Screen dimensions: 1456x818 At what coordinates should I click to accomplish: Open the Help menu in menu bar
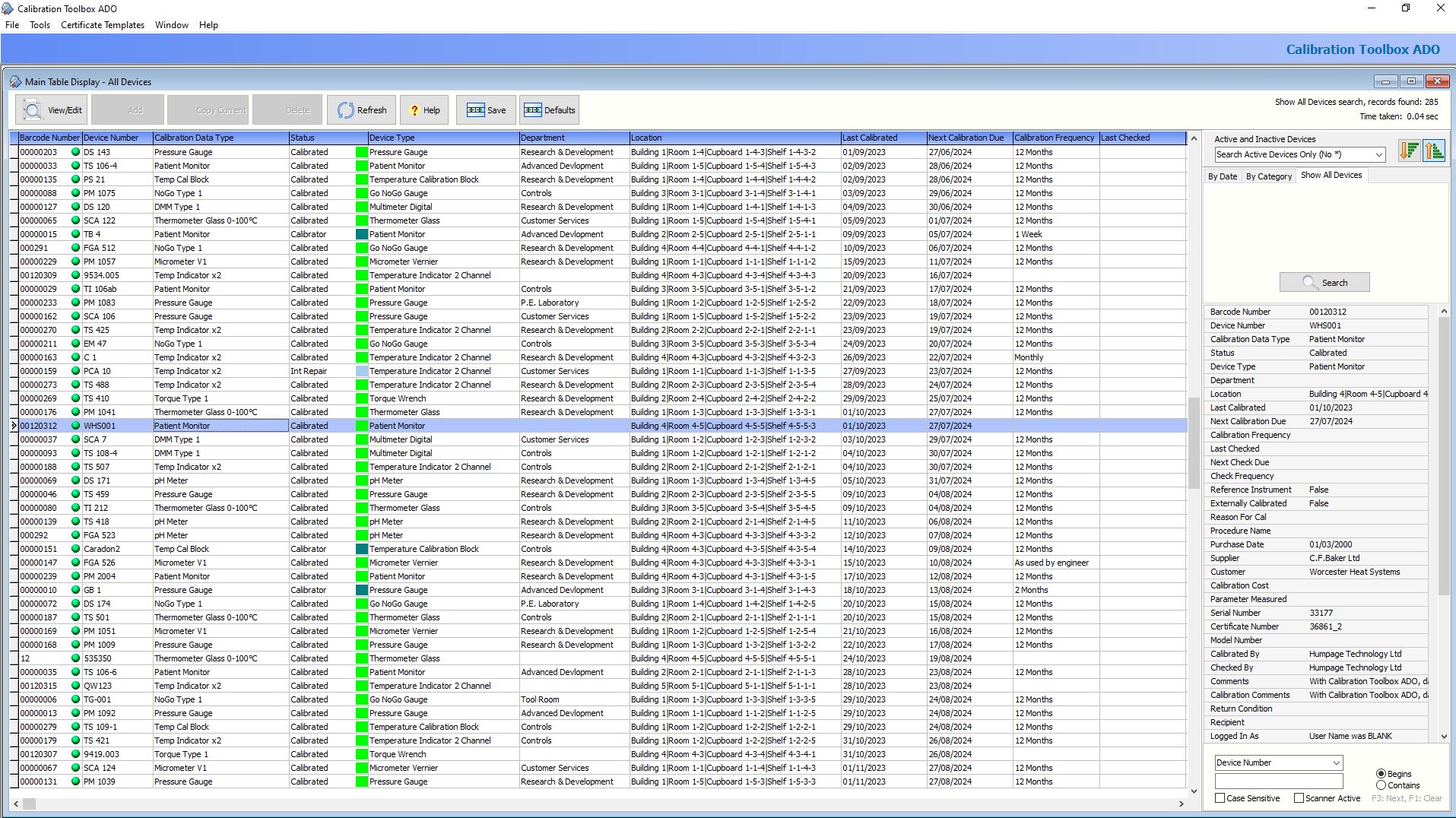tap(208, 25)
